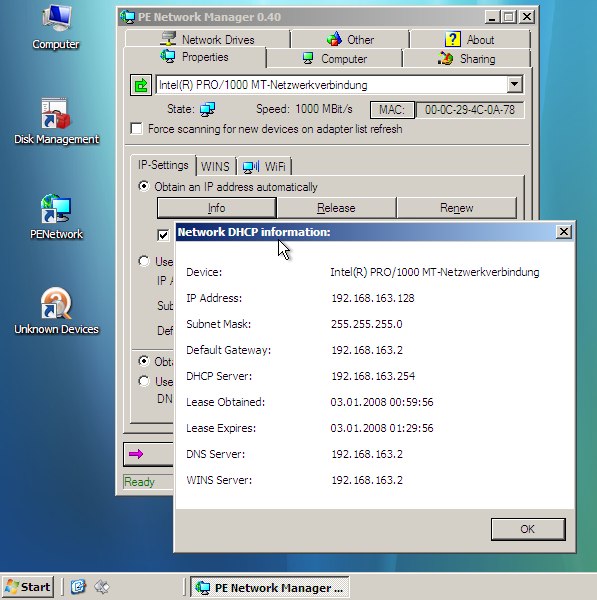Screen dimensions: 597x600
Task: Select the 'Obt' DNS automatically radio button
Action: click(144, 361)
